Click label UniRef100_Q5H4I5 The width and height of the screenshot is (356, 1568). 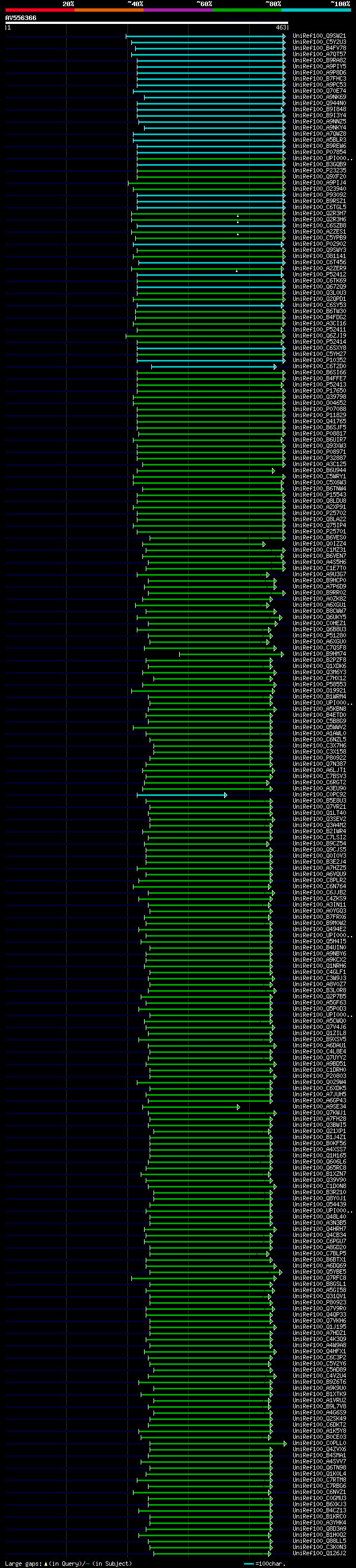tap(319, 941)
